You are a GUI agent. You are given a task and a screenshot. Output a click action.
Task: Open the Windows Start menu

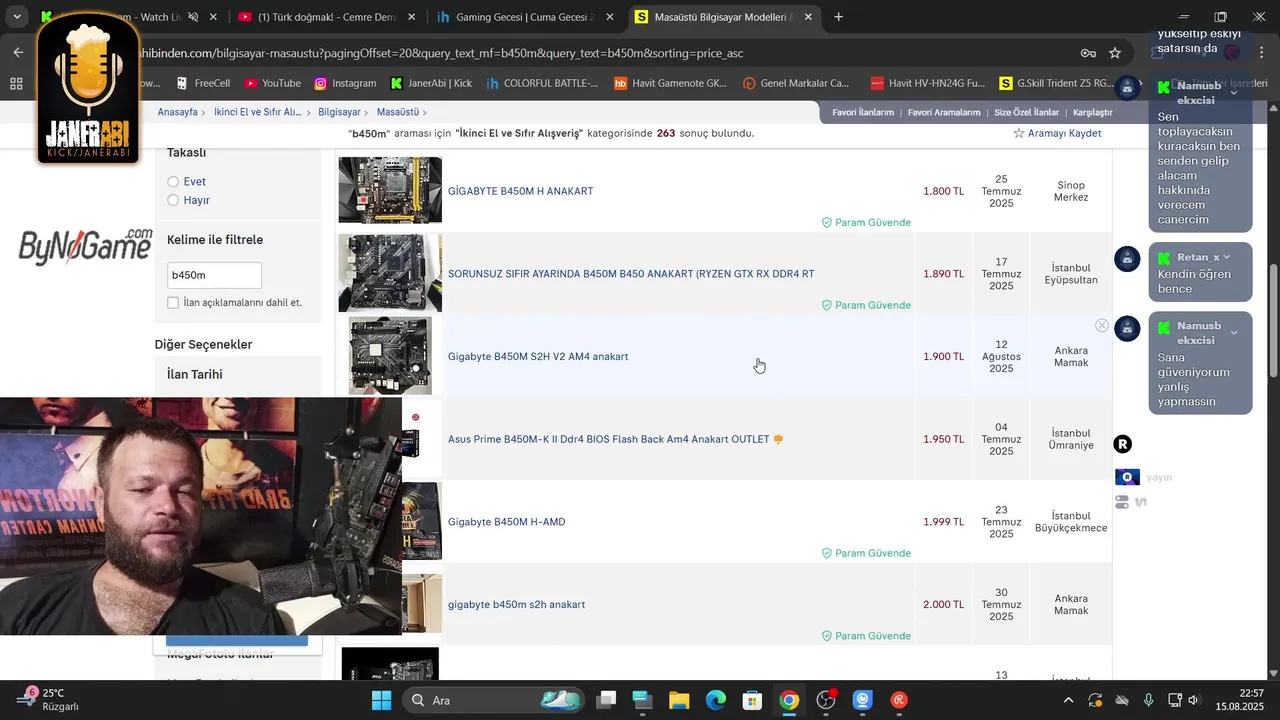[x=381, y=700]
